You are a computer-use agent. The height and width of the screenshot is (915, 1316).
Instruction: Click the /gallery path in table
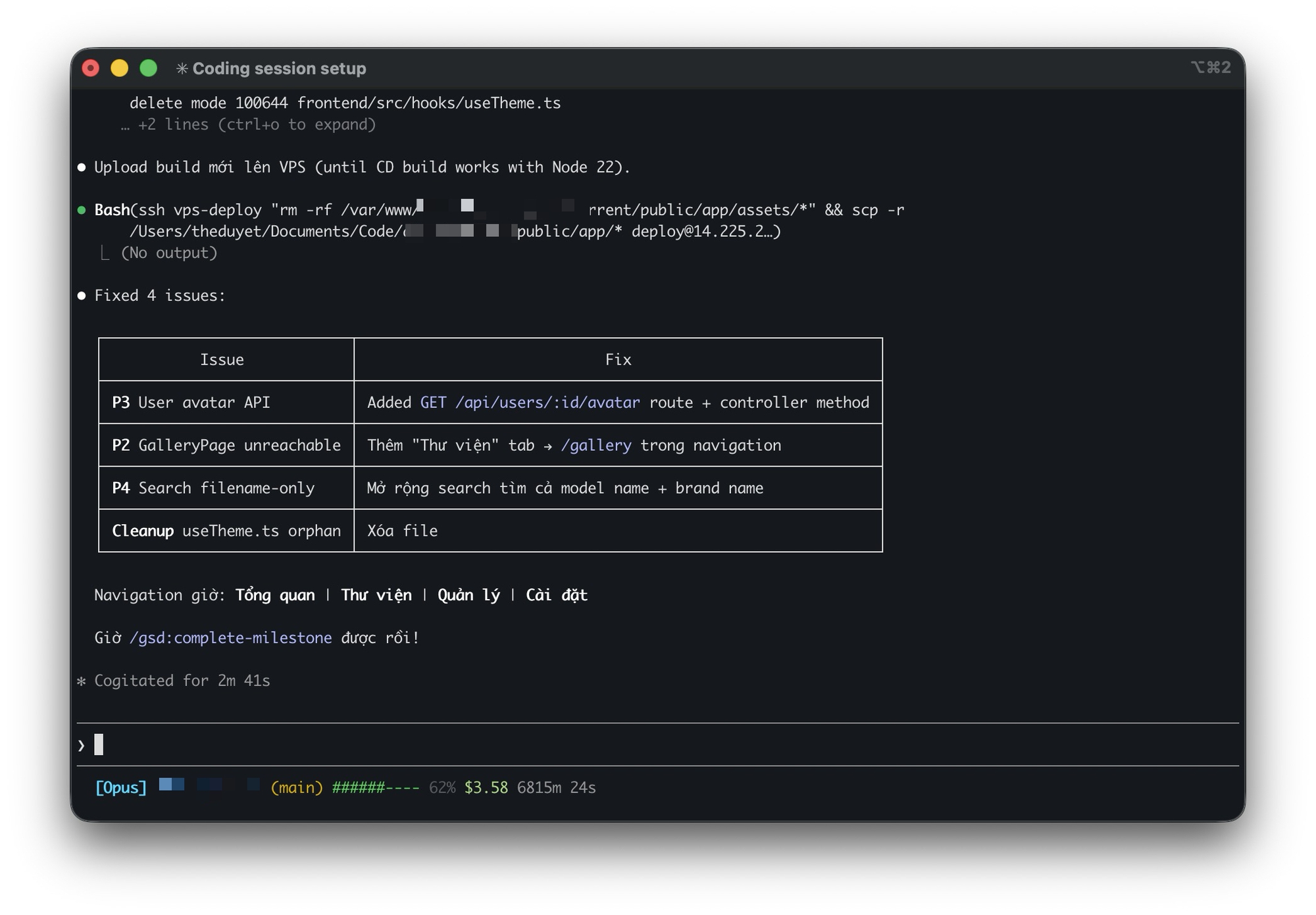595,446
